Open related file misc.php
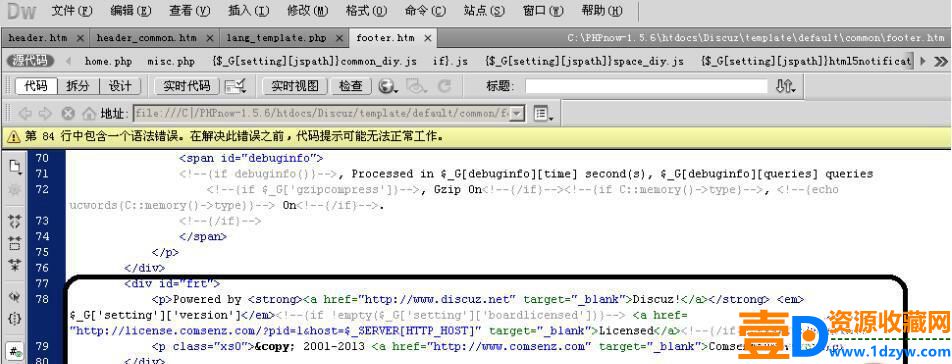 tap(171, 61)
